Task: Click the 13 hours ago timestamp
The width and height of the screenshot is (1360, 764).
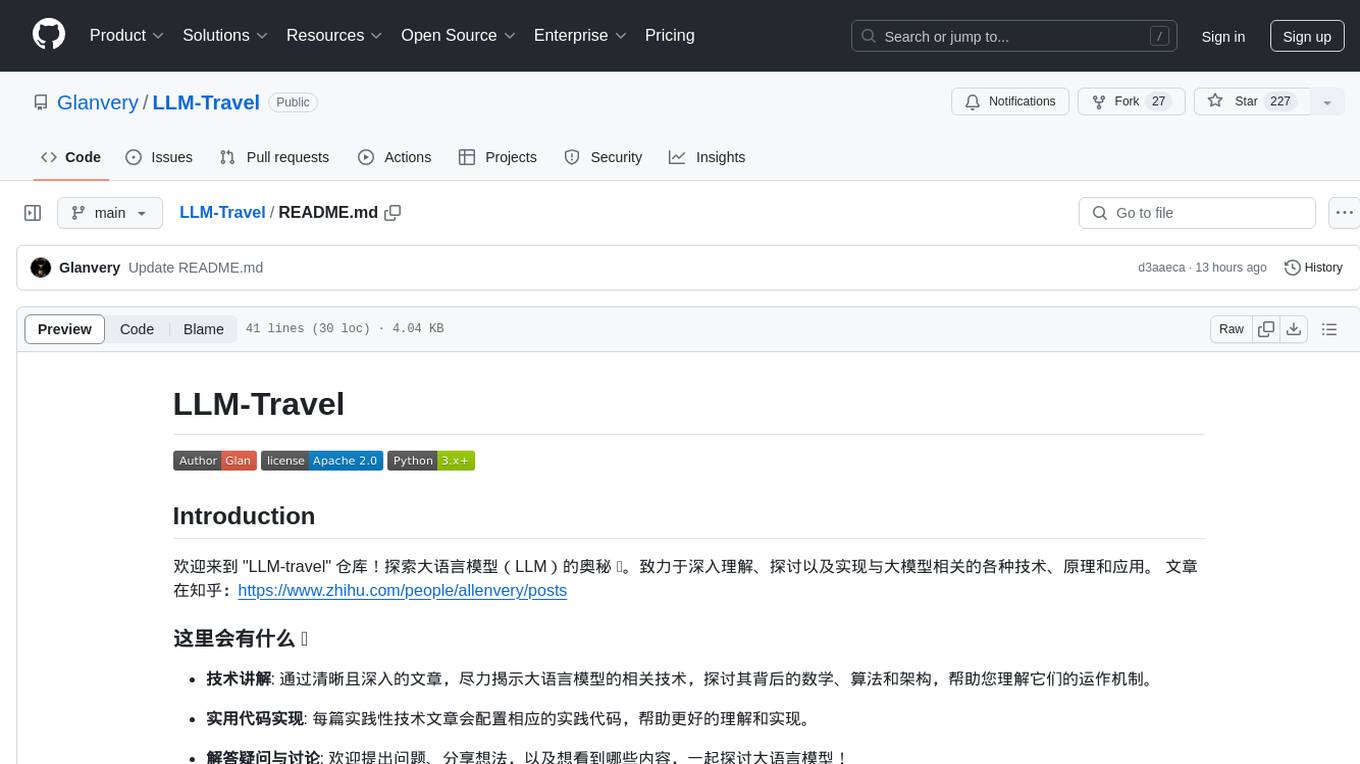Action: pyautogui.click(x=1231, y=267)
